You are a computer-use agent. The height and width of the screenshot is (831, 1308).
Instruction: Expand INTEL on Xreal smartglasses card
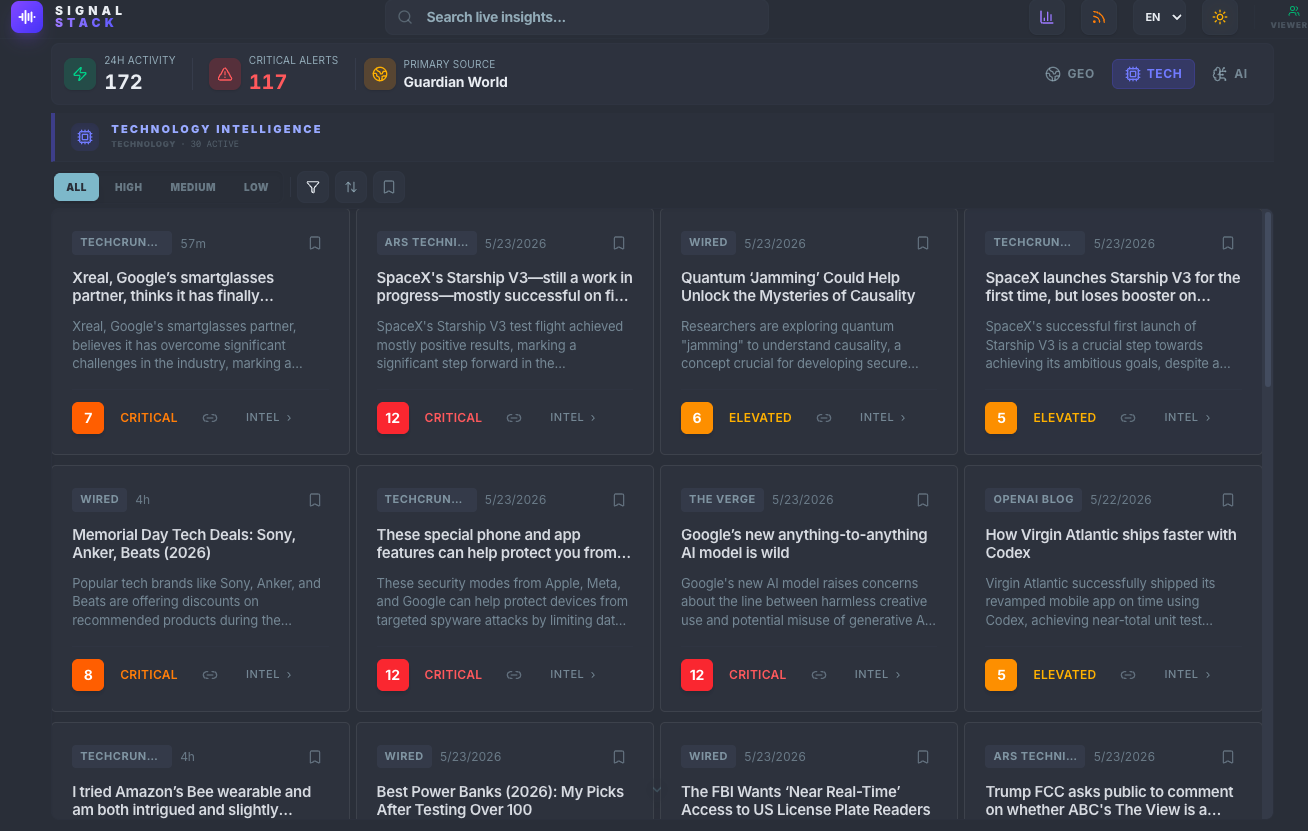(269, 418)
